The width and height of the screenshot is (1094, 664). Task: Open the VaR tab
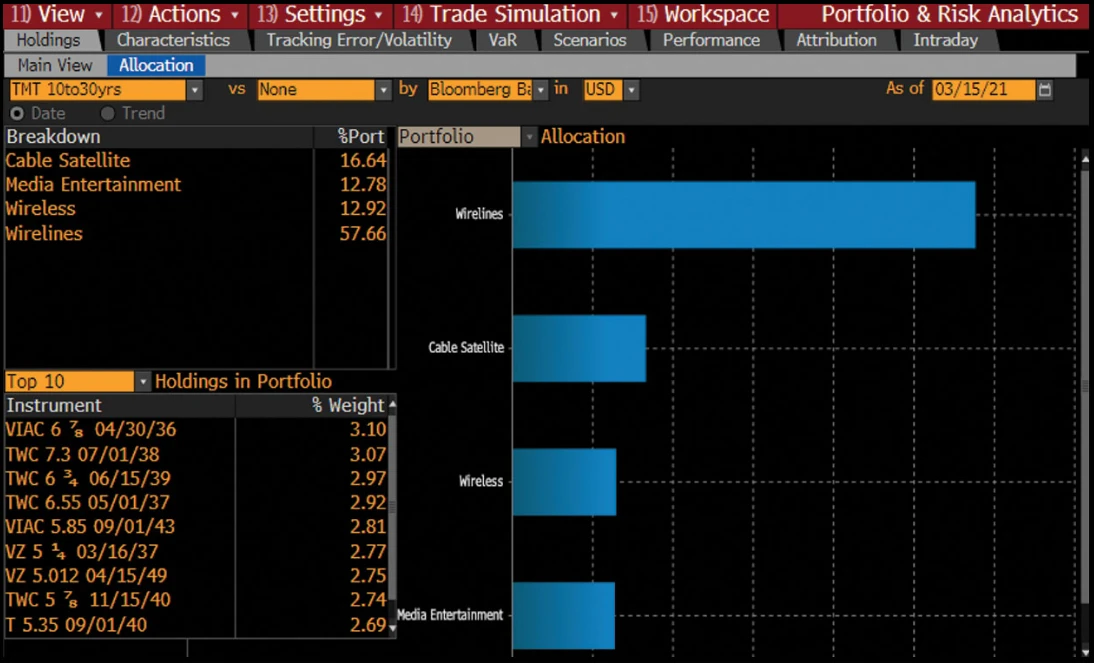503,40
